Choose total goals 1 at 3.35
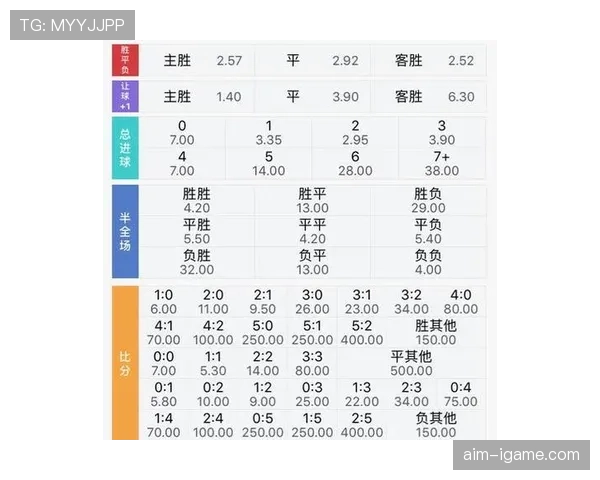The height and width of the screenshot is (480, 600). 269,133
